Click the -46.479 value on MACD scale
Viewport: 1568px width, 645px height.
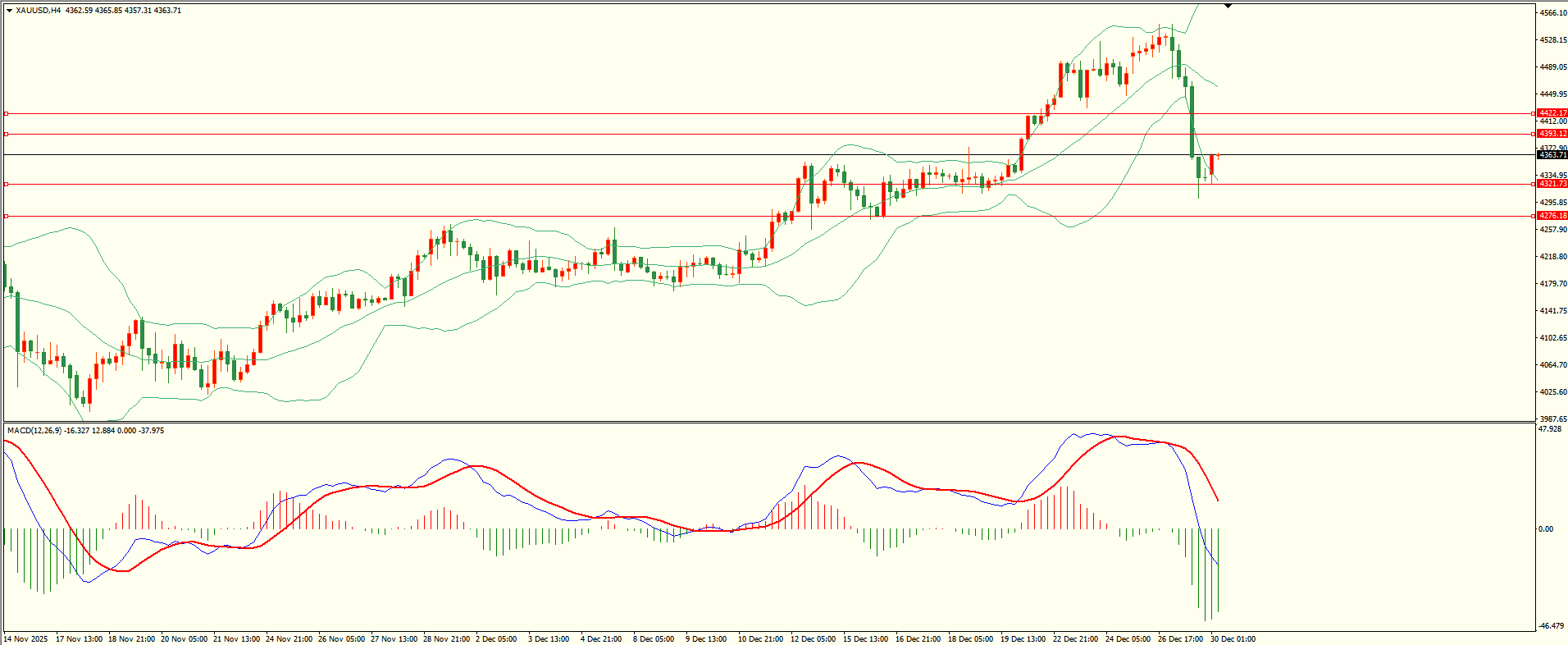(x=1550, y=626)
